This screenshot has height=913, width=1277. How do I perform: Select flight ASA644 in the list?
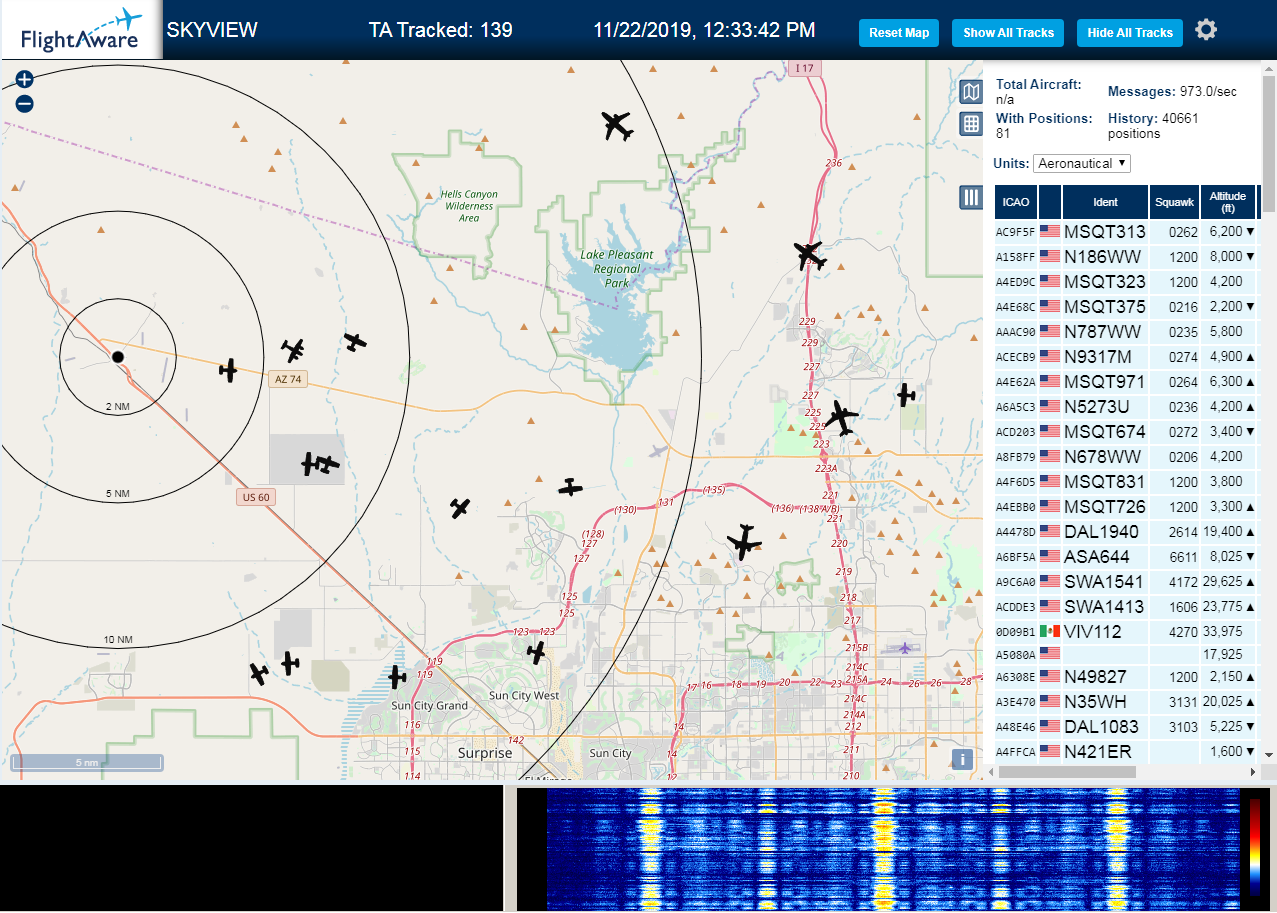point(1125,557)
